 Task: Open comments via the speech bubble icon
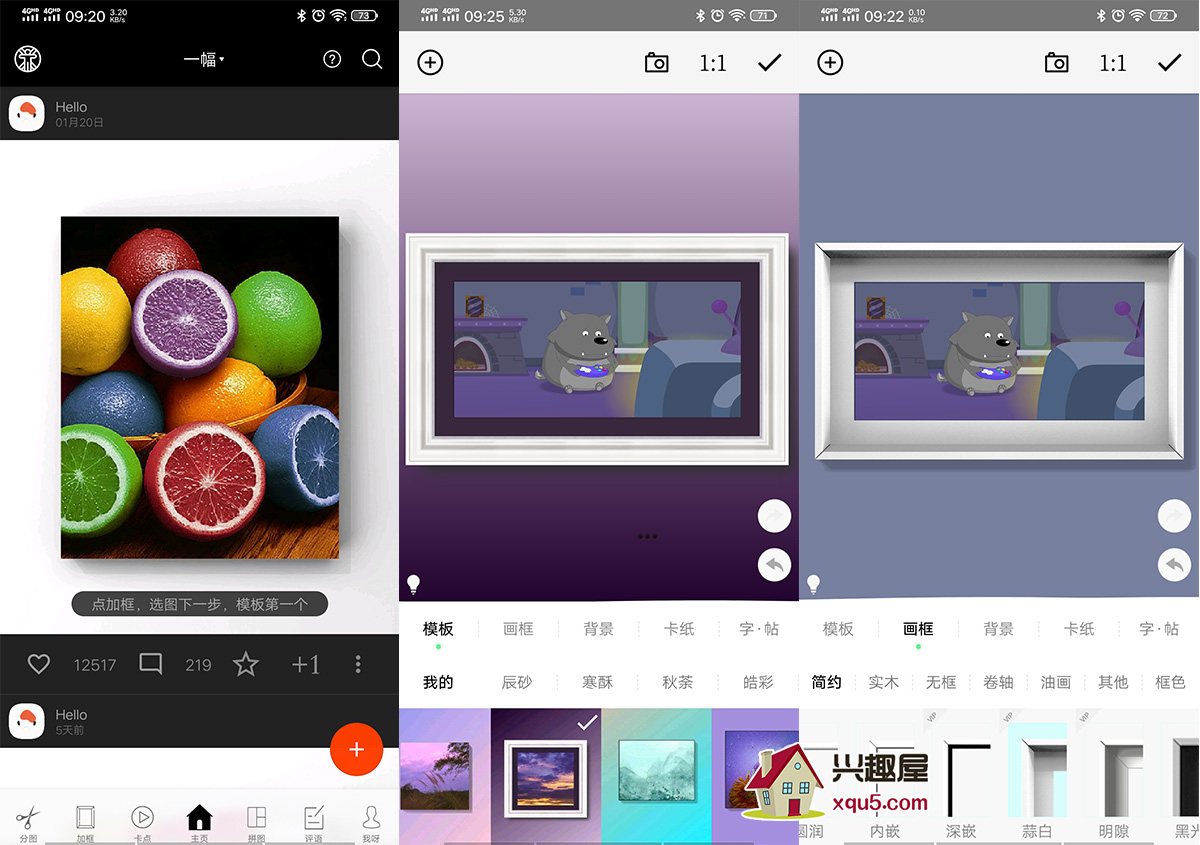point(151,664)
